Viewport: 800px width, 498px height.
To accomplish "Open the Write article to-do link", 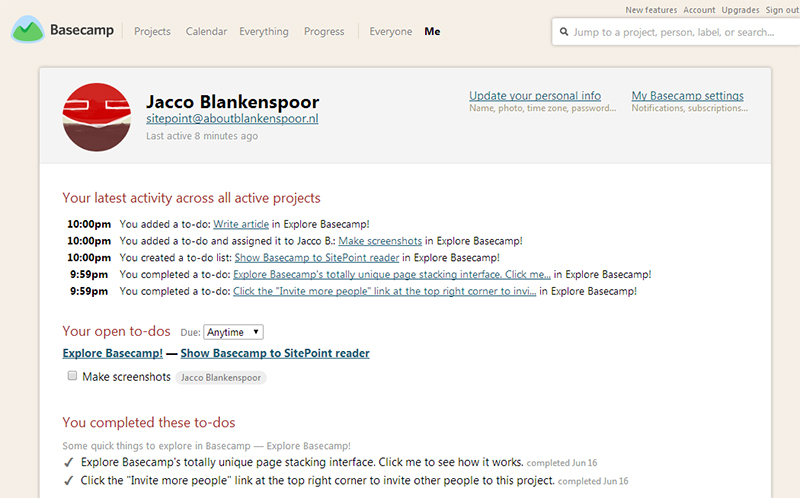I will [x=240, y=225].
